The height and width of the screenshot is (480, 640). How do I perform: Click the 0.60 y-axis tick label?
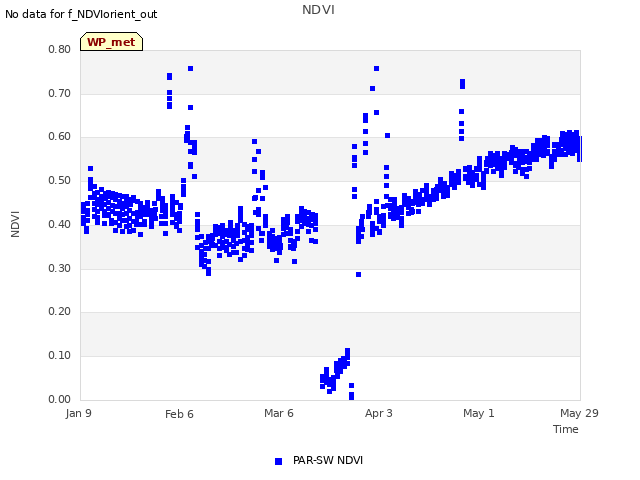coord(60,137)
